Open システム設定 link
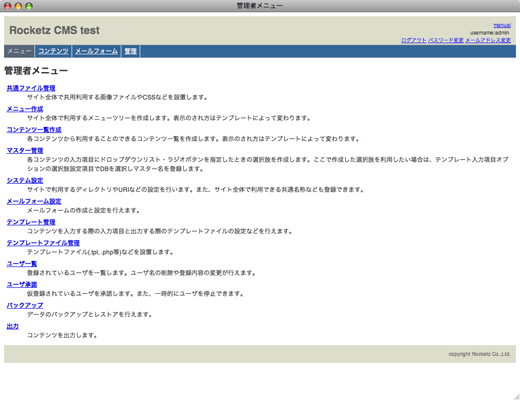520x400 pixels. click(25, 180)
